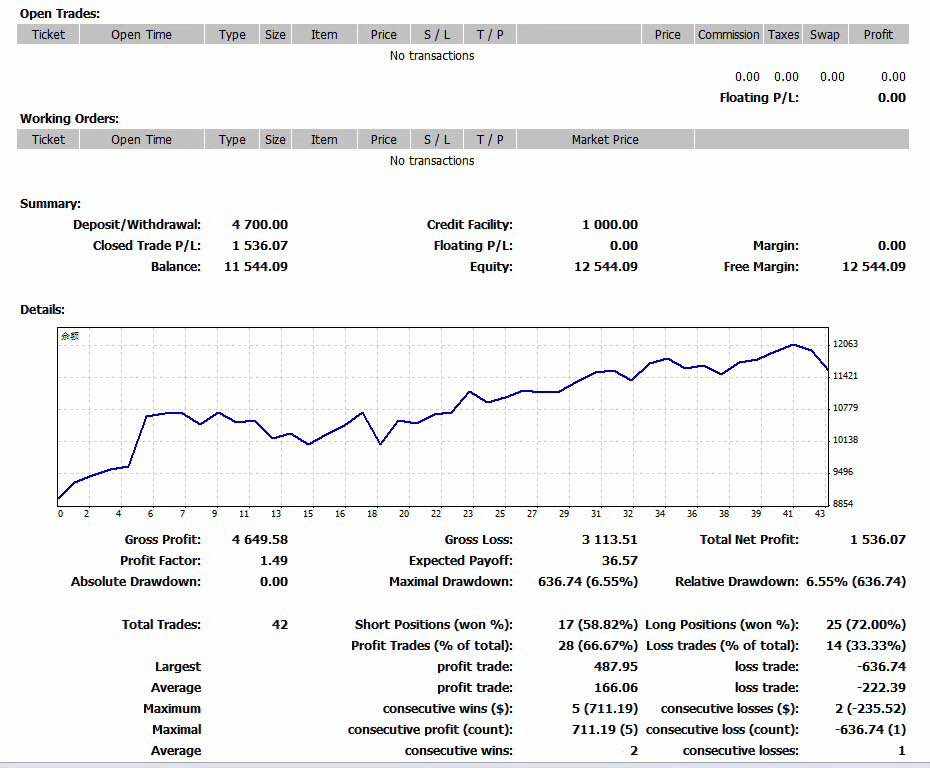This screenshot has width=930, height=768.
Task: Select the Total Net Profit value "1 536.07"
Action: click(x=878, y=540)
